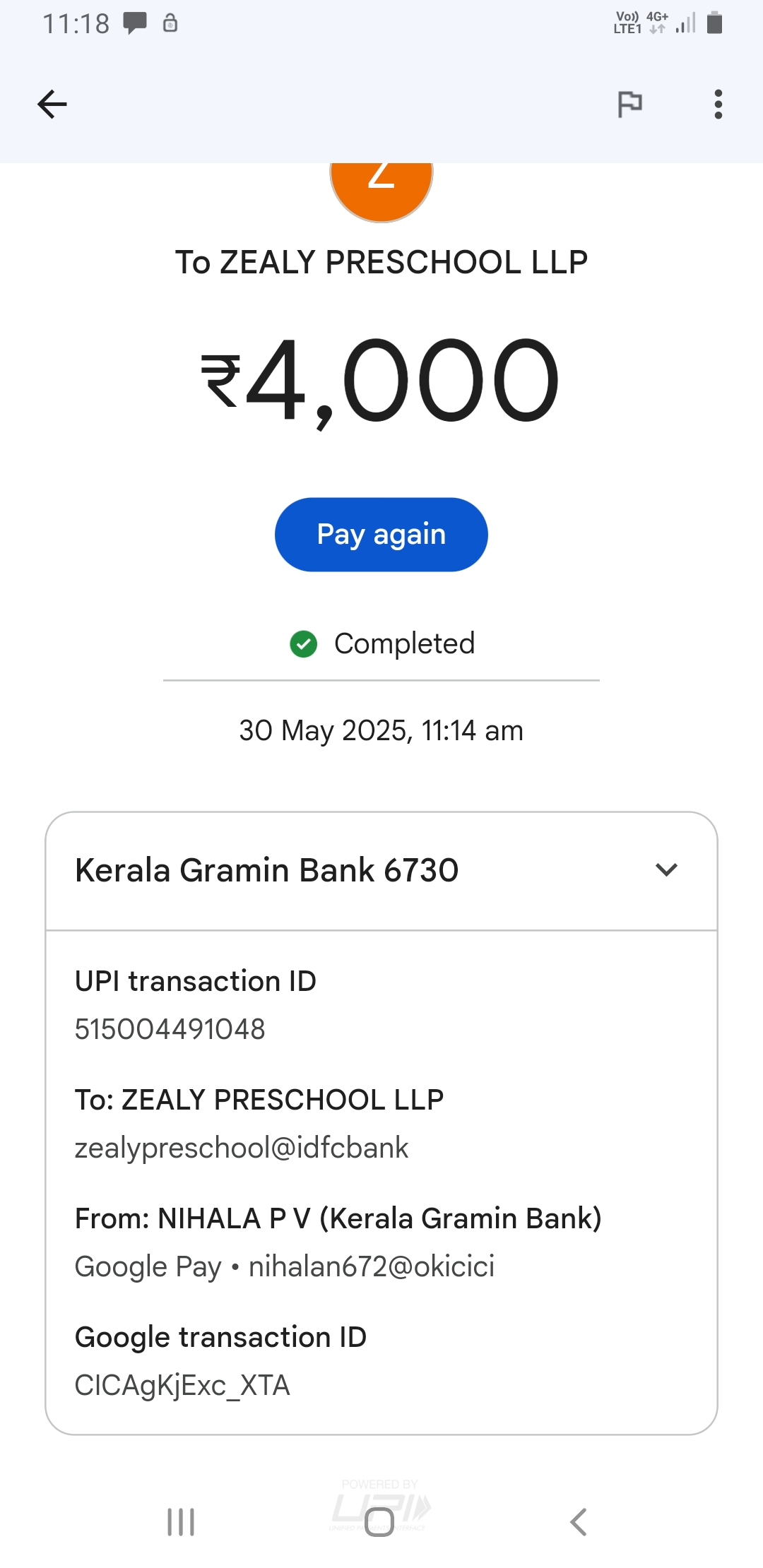This screenshot has height=1568, width=763.
Task: Expand the Kerala Gramin Bank 6730 chevron
Action: [x=666, y=869]
